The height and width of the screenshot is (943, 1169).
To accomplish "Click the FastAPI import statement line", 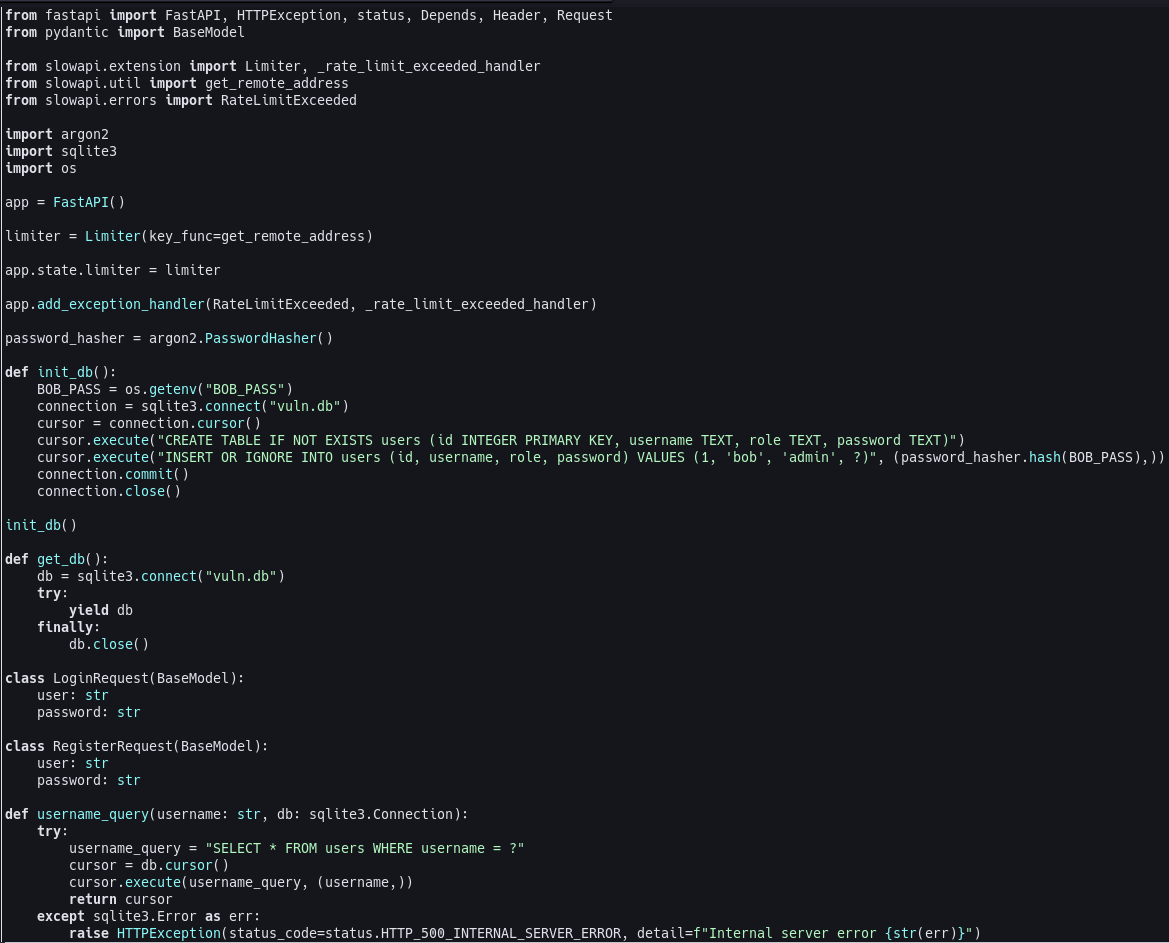I will tap(309, 16).
